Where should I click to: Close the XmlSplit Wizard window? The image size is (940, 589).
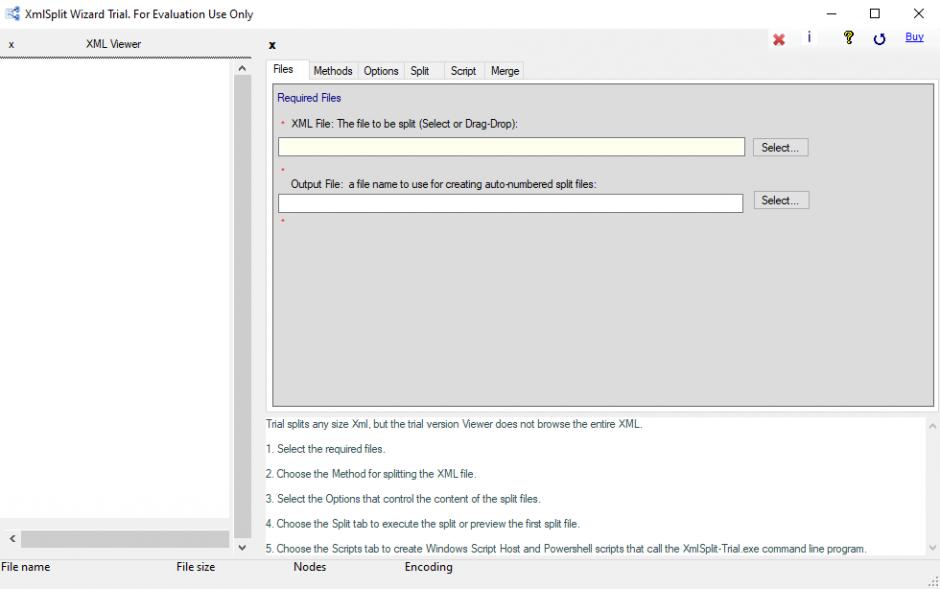click(918, 14)
